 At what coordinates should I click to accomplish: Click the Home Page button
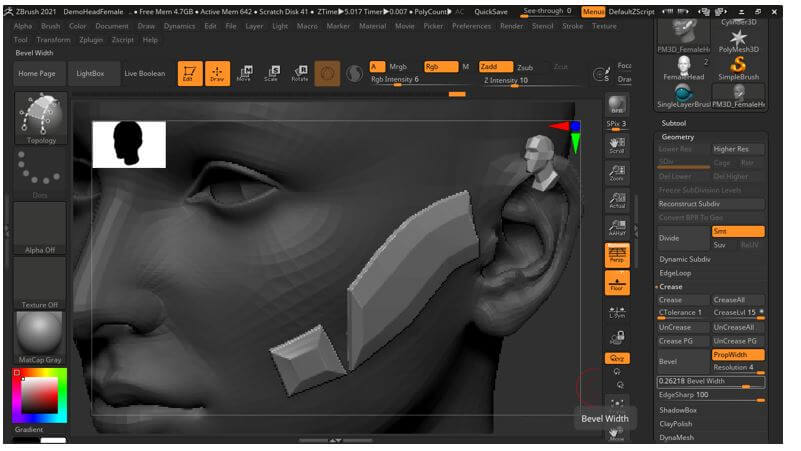(x=37, y=75)
